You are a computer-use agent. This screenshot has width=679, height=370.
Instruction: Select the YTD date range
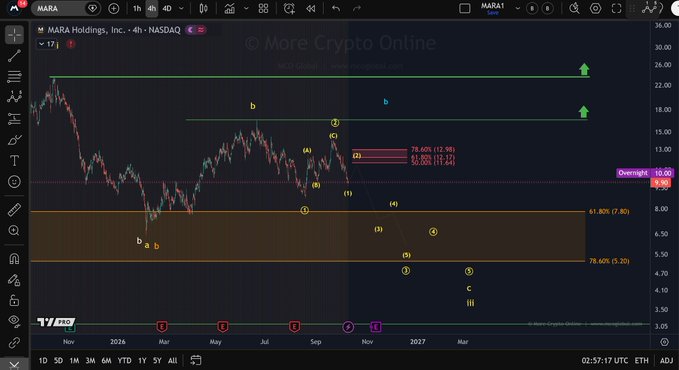pyautogui.click(x=124, y=360)
